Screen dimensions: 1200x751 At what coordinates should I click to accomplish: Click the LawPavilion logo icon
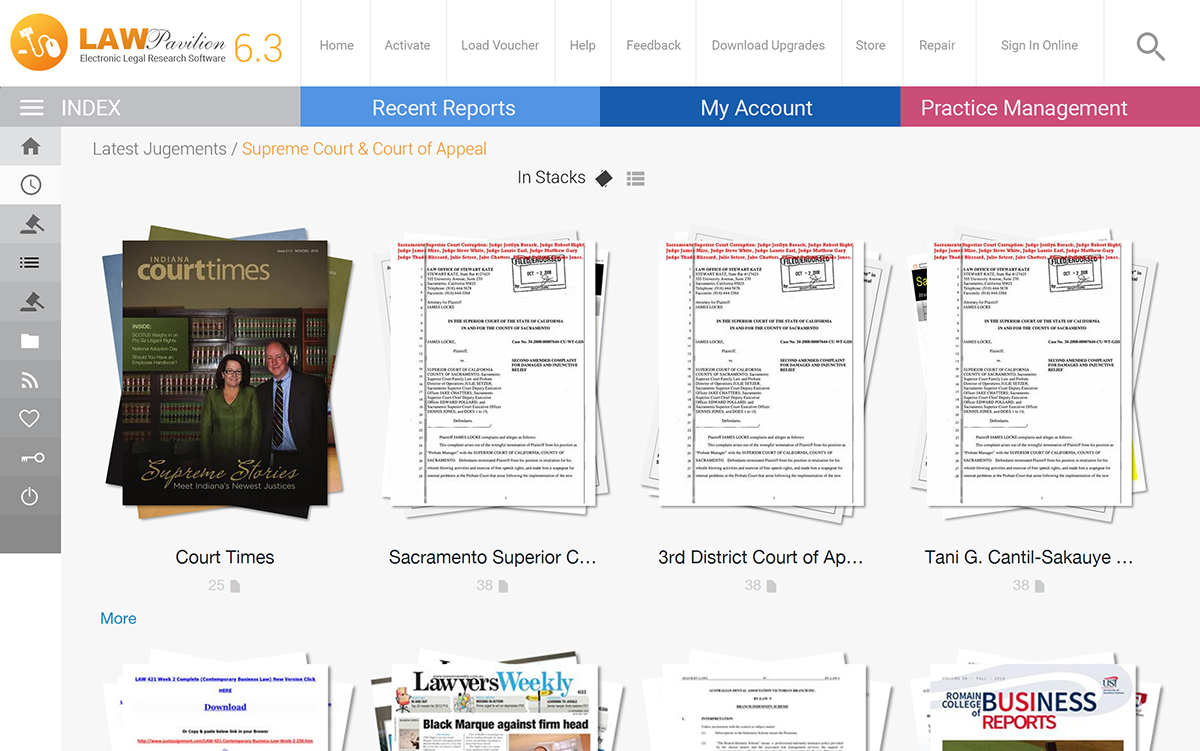click(x=38, y=41)
